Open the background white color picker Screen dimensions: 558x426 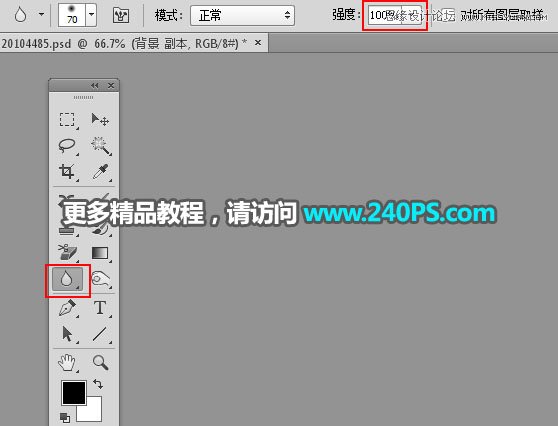tap(93, 413)
